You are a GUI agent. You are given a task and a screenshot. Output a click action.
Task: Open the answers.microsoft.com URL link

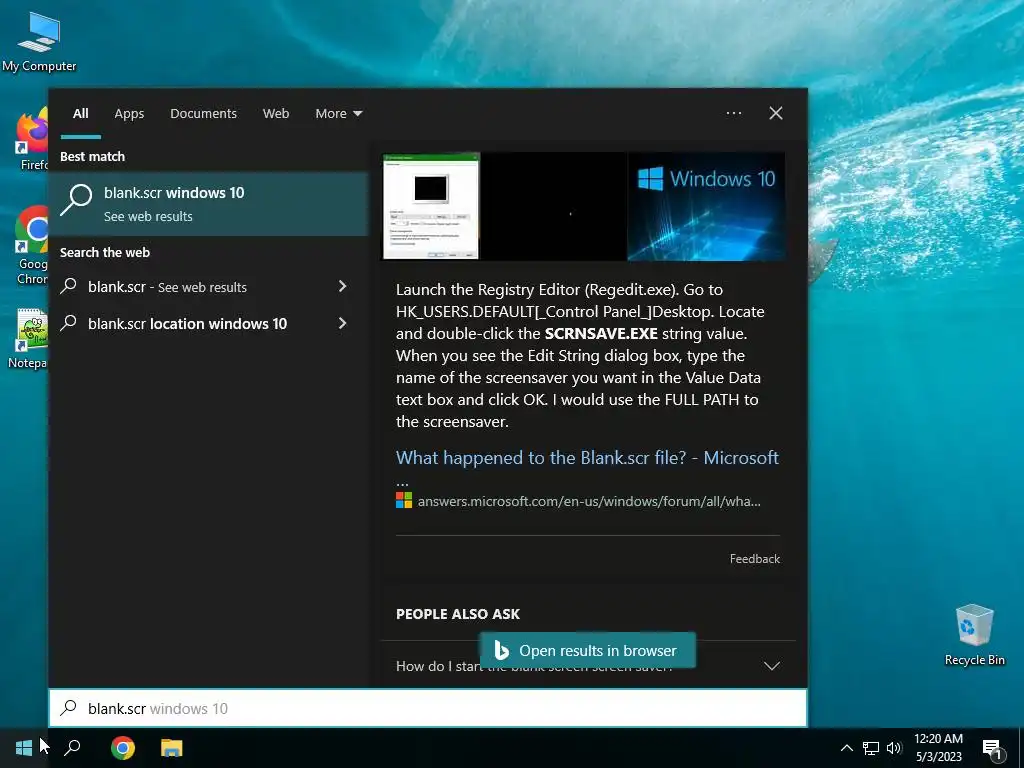pos(588,501)
